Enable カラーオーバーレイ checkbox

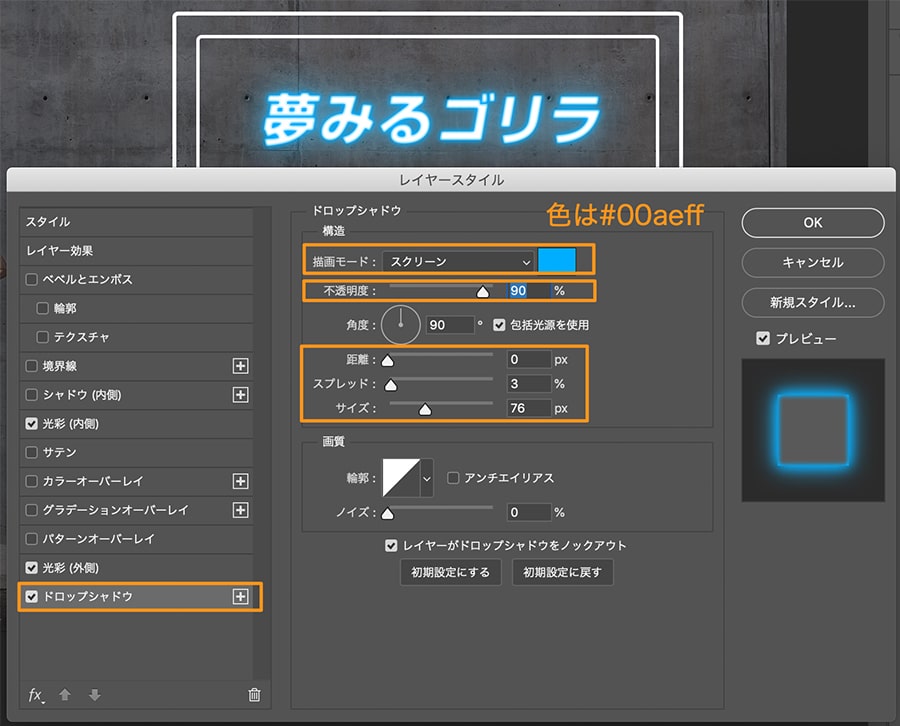coord(32,481)
